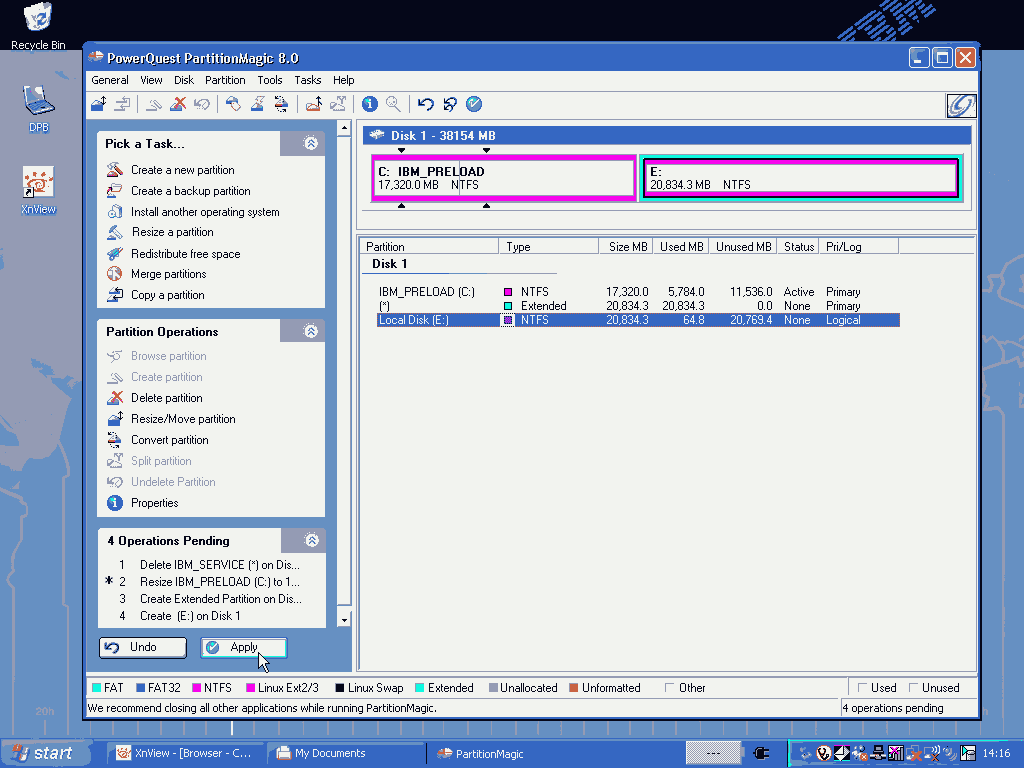Screen dimensions: 1024x768
Task: Select the IBM_PRELOAD (C:) partition row
Action: [426, 292]
